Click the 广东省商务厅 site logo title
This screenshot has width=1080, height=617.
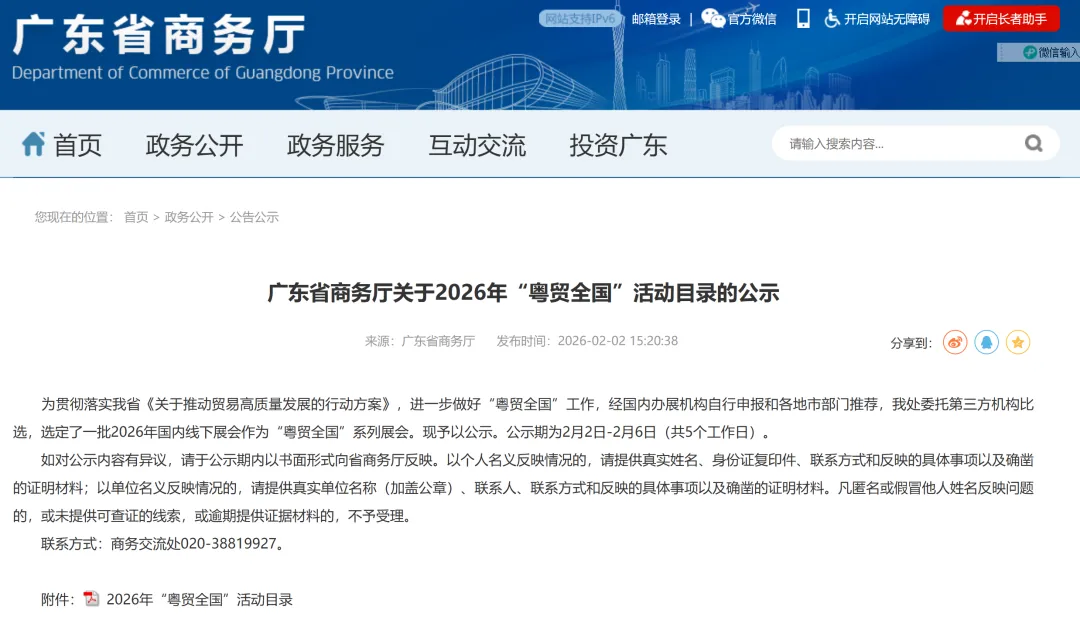point(158,34)
